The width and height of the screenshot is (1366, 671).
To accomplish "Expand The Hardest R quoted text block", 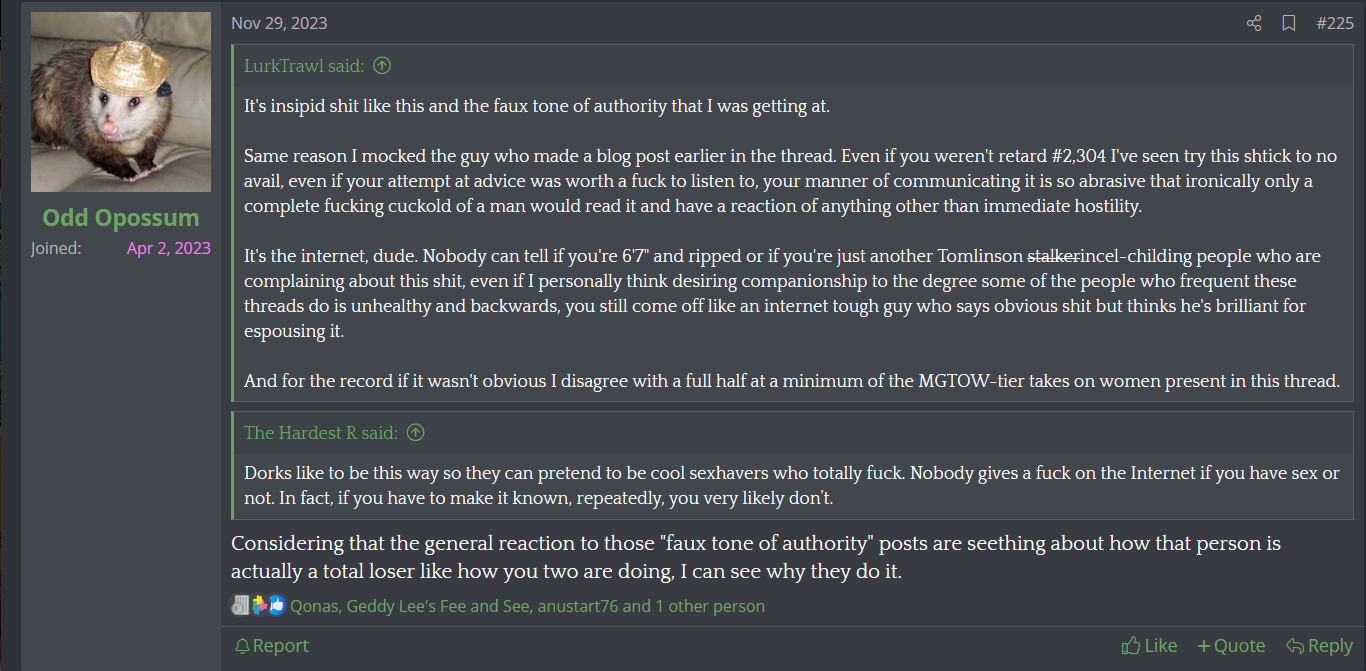I will coord(792,485).
